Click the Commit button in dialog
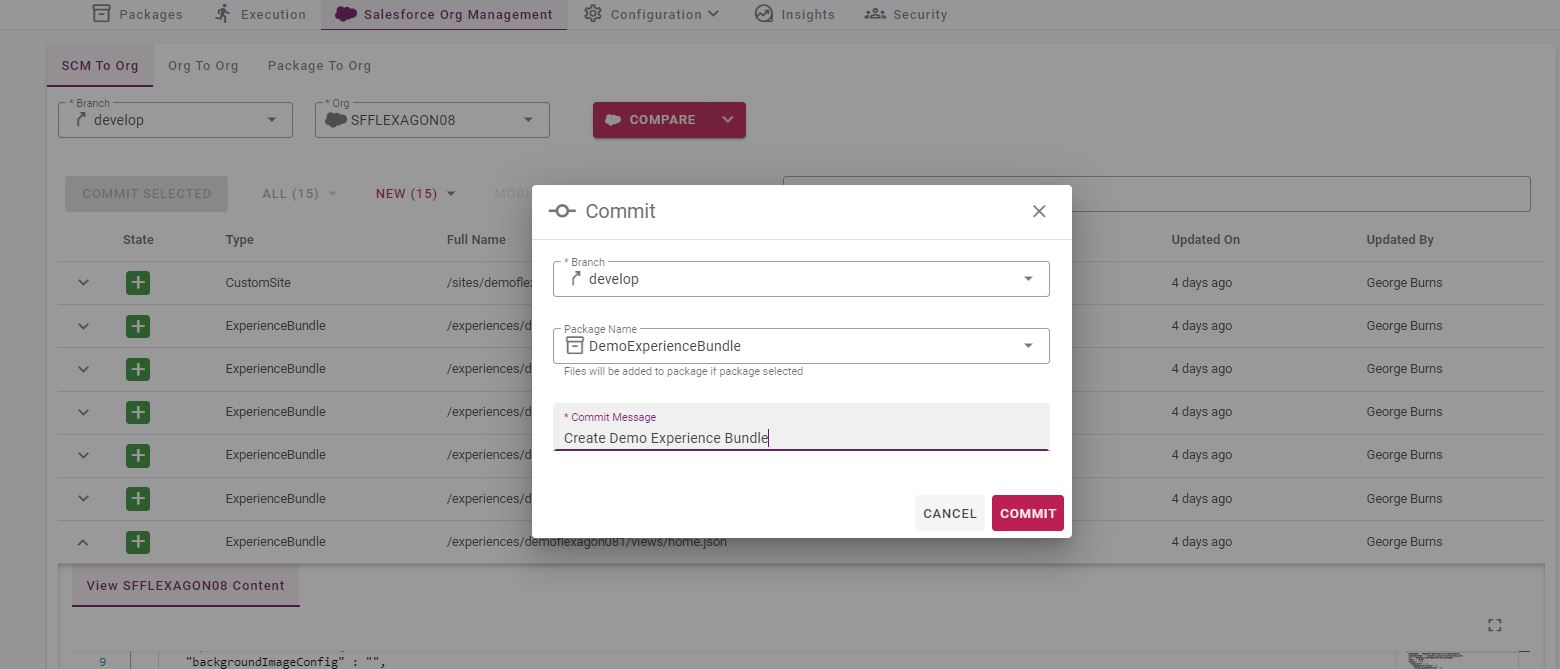 click(x=1028, y=513)
